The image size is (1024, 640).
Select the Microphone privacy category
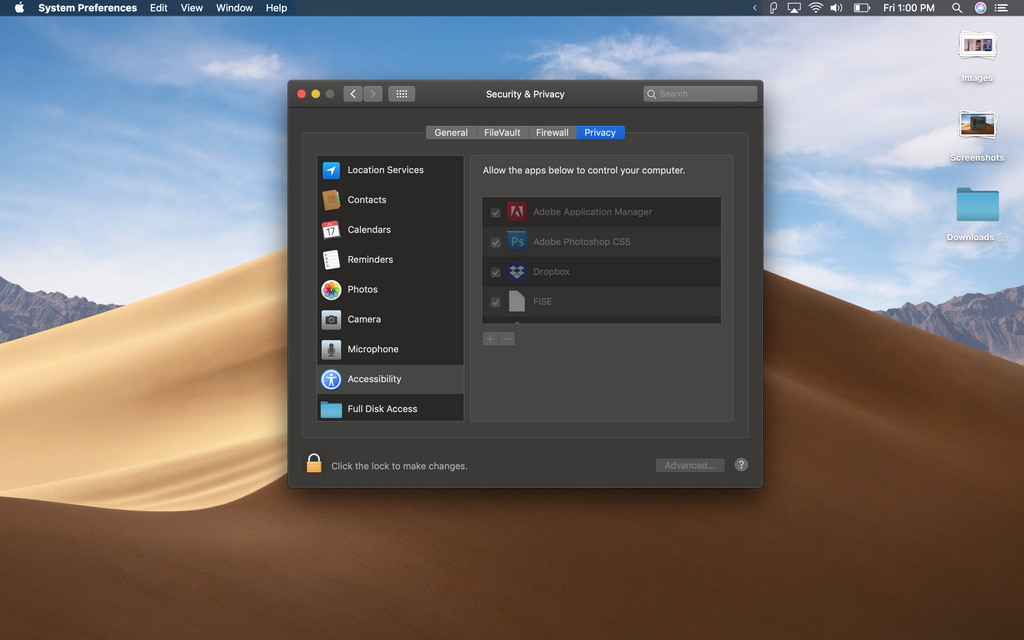click(372, 350)
